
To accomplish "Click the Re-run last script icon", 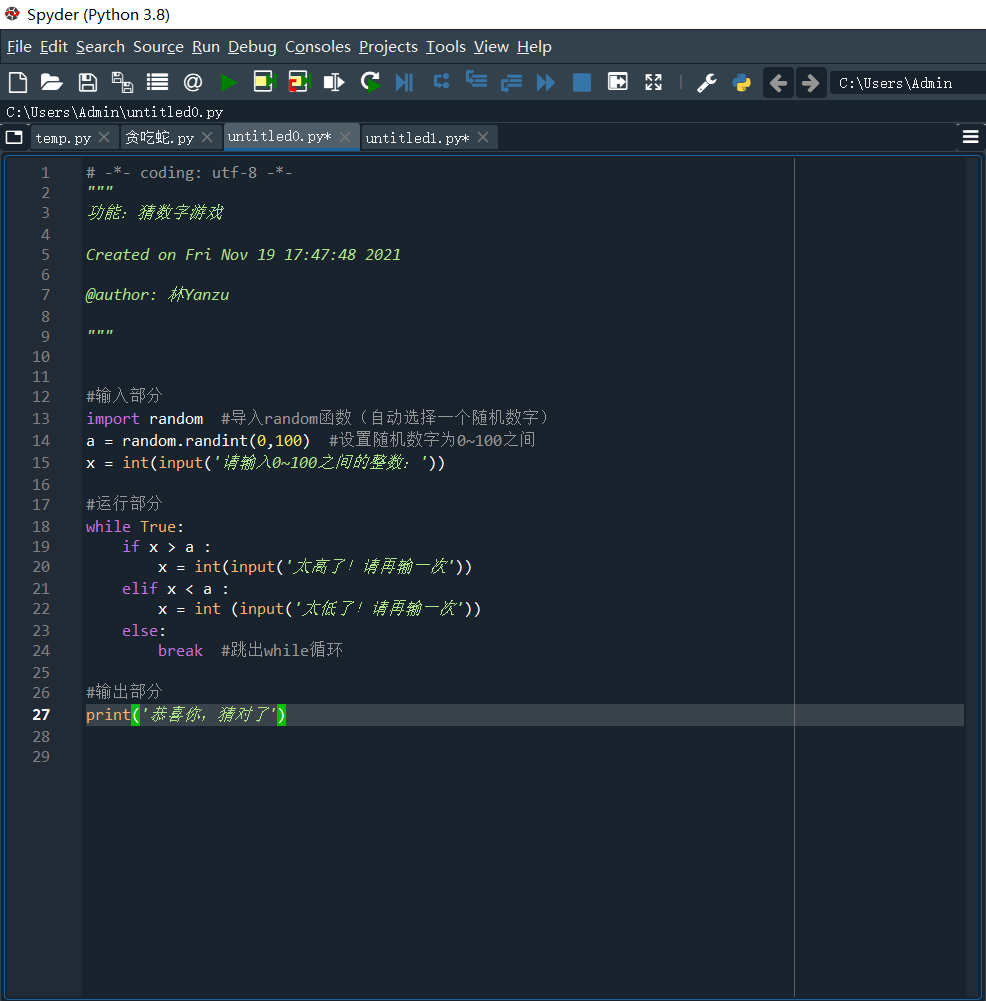I will click(x=370, y=83).
